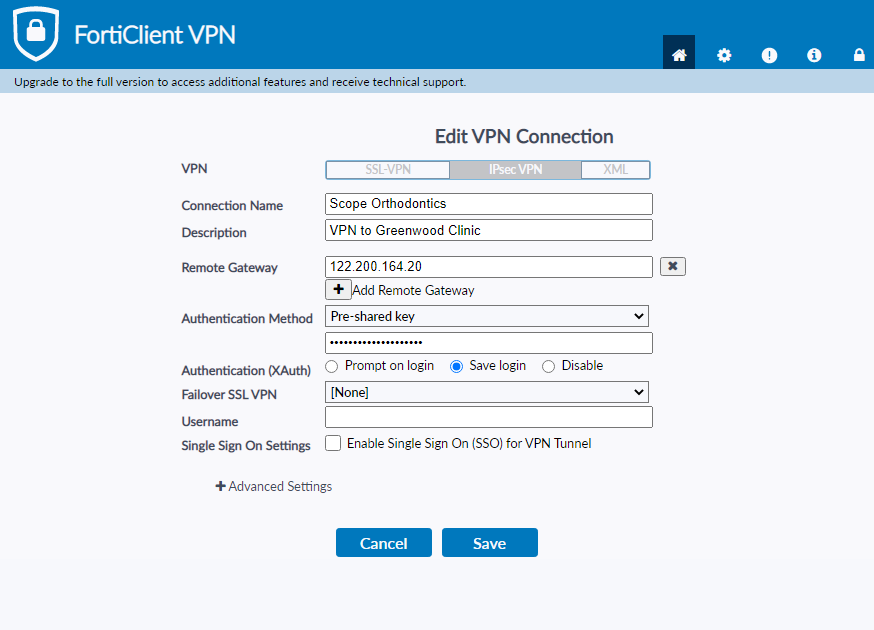This screenshot has height=630, width=874.
Task: Click the Remote Gateway label
Action: [230, 268]
